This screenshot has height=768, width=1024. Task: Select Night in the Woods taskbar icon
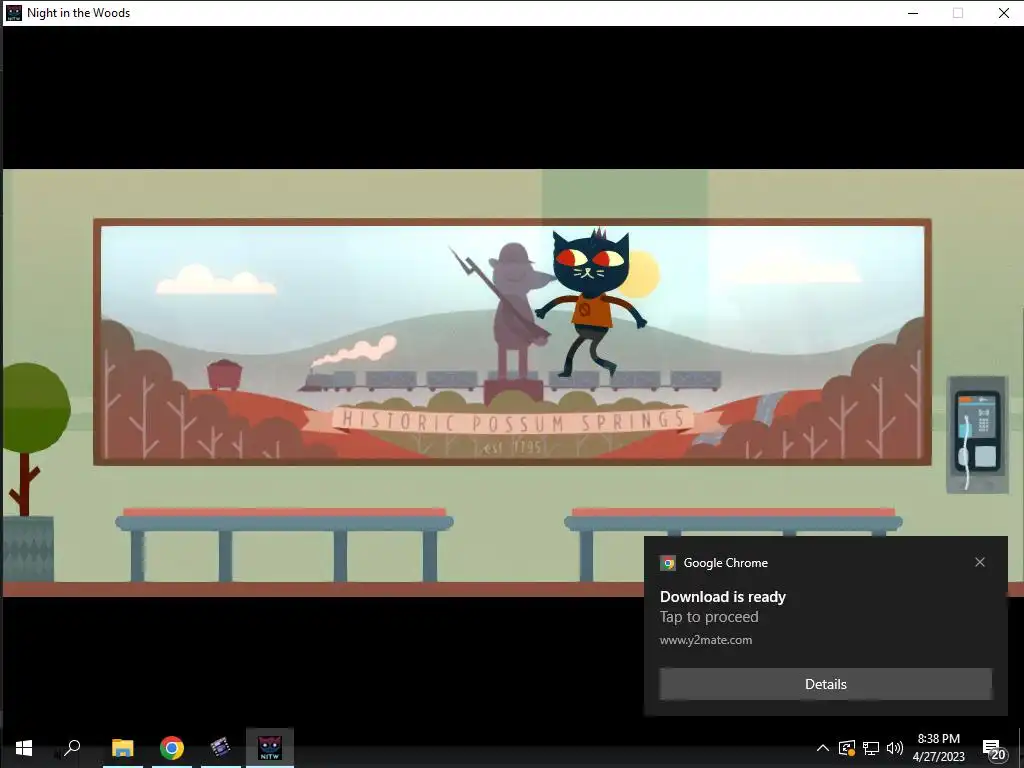[x=270, y=748]
